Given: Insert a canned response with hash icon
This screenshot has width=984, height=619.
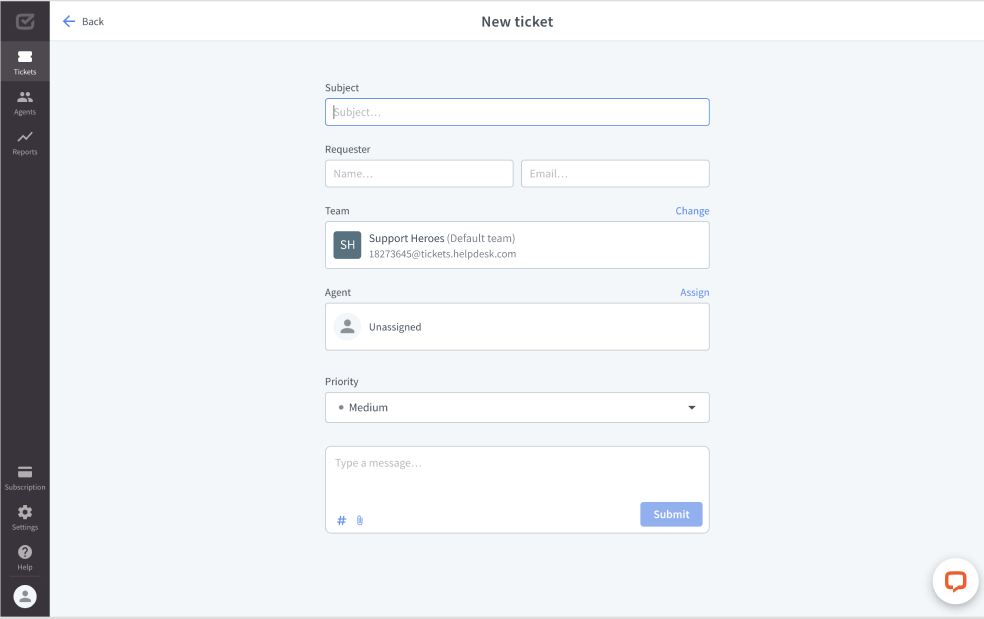Looking at the screenshot, I should pos(341,520).
